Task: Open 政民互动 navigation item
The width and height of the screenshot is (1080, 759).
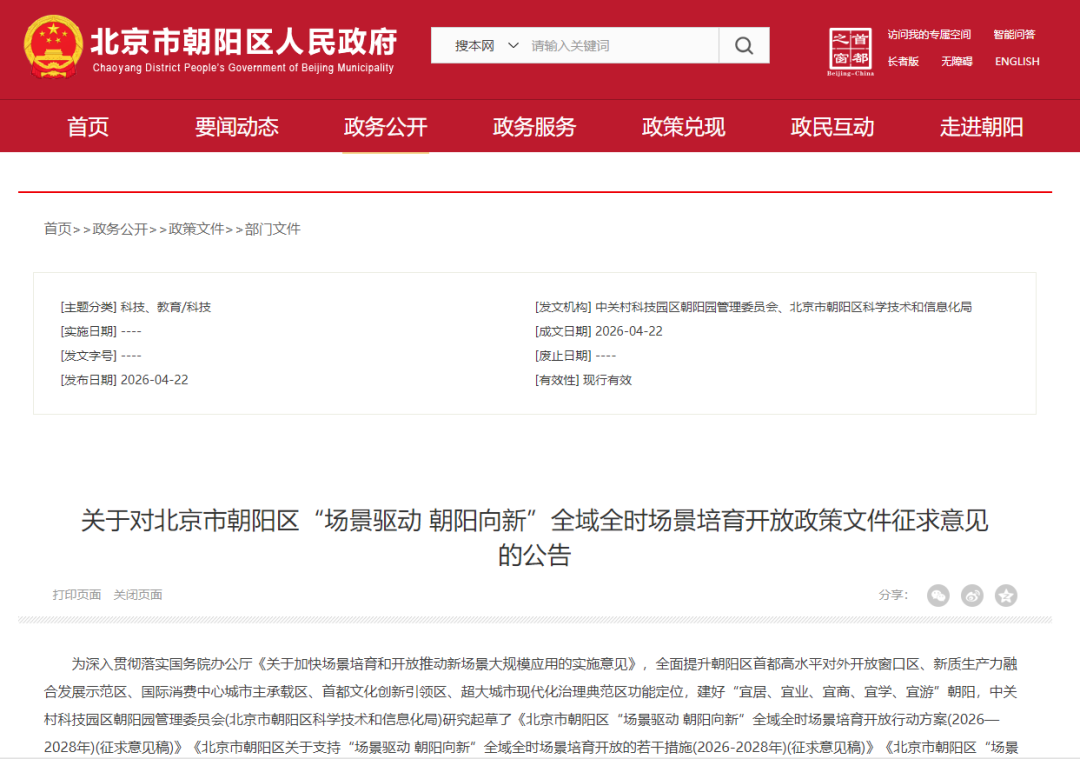Action: pos(832,127)
